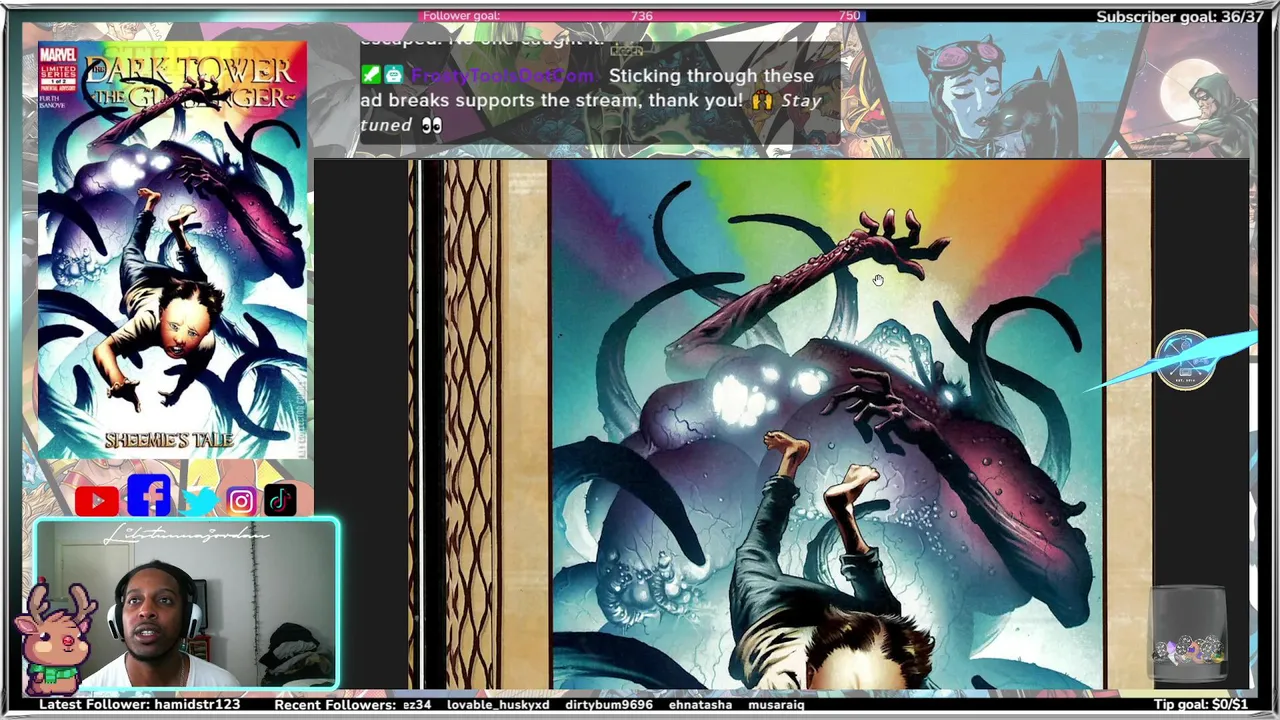Click the 'Sheemie's Tale' title on cover
The height and width of the screenshot is (720, 1280).
click(x=169, y=440)
